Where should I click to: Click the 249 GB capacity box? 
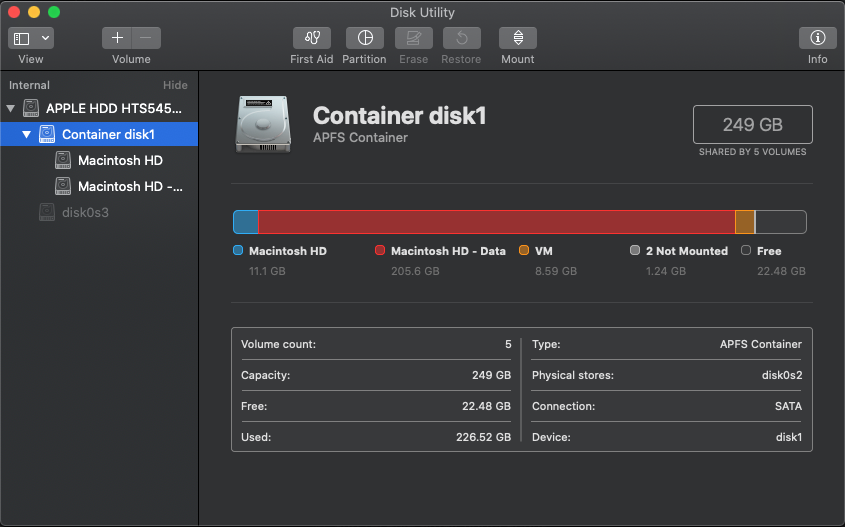(753, 124)
